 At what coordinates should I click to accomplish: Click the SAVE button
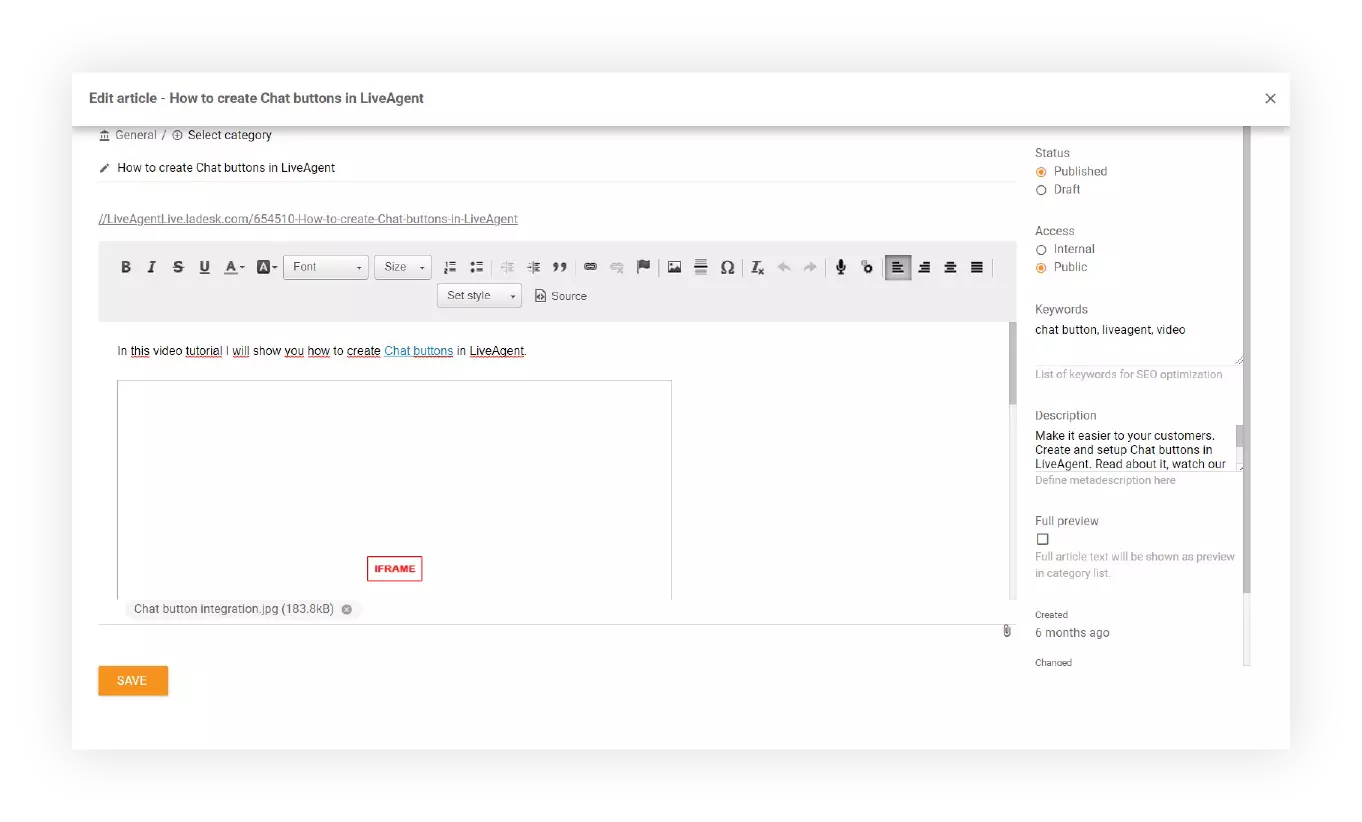click(x=133, y=680)
